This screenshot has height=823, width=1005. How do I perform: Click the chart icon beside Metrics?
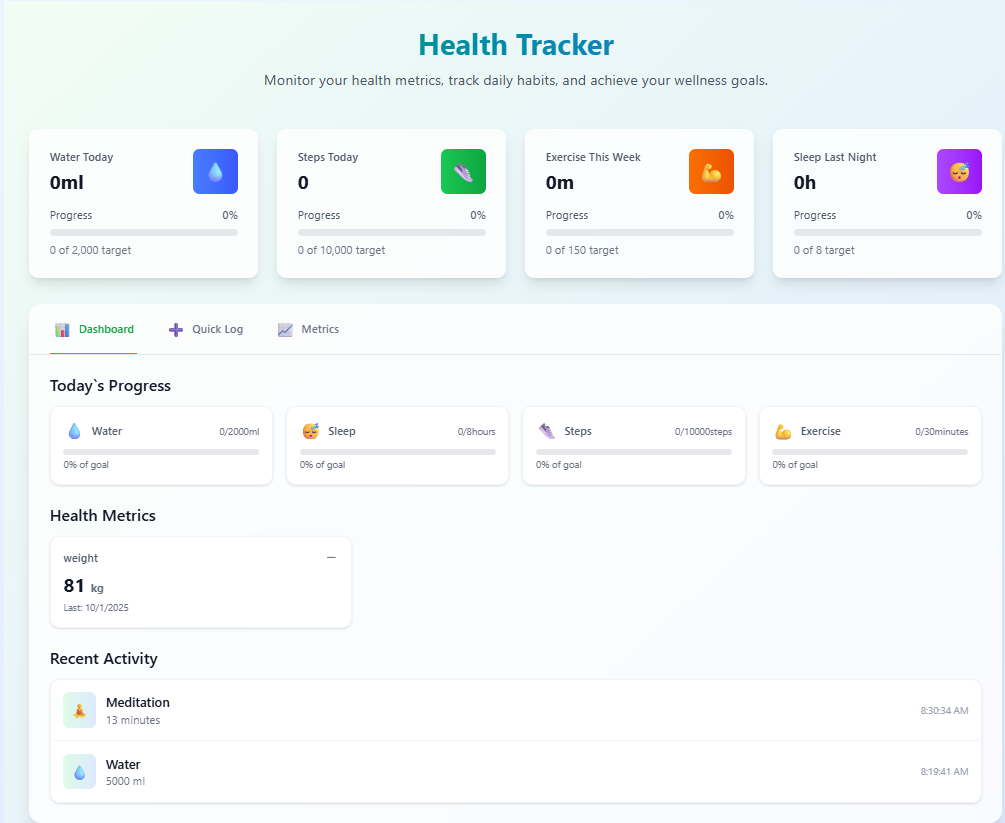point(284,329)
